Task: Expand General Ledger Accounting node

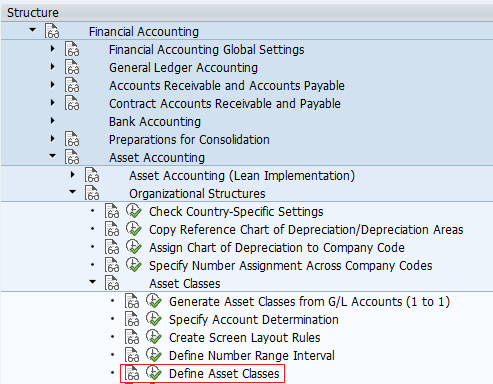Action: (x=52, y=67)
